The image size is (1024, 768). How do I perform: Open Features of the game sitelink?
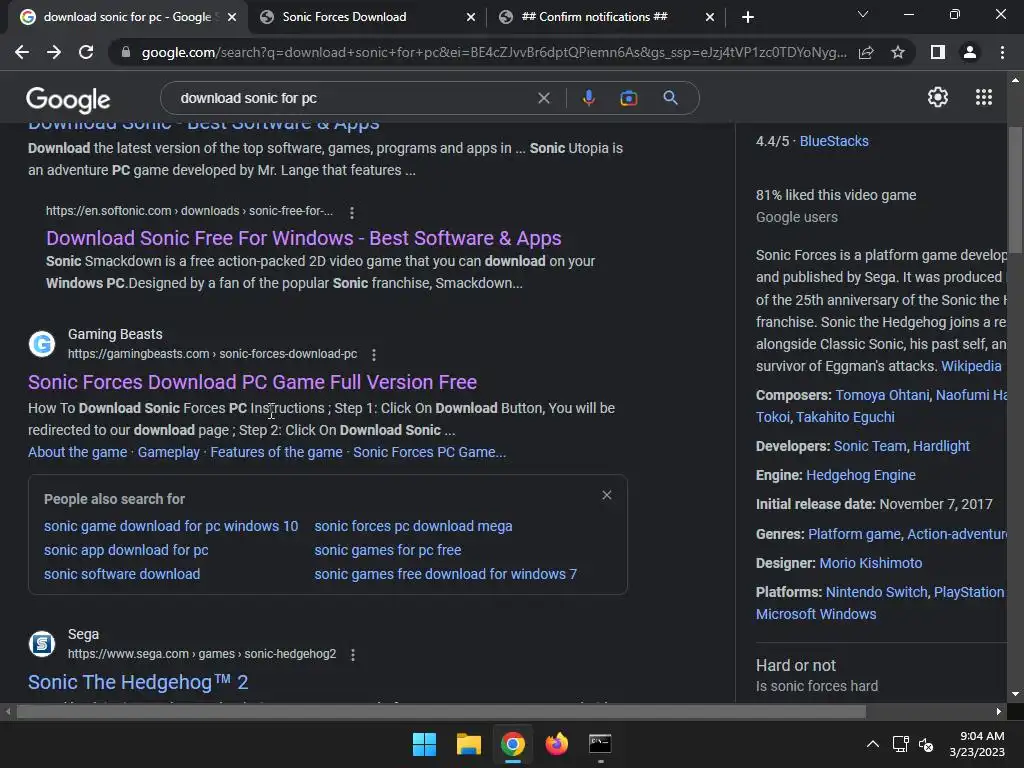click(276, 452)
